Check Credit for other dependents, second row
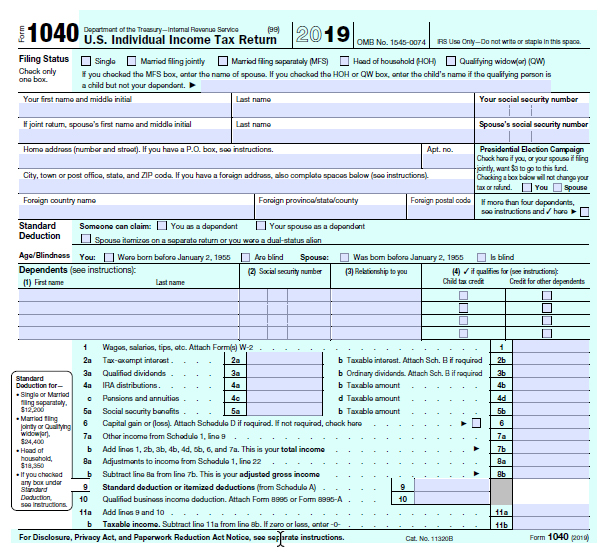Screen dimensions: 604x559 click(547, 308)
